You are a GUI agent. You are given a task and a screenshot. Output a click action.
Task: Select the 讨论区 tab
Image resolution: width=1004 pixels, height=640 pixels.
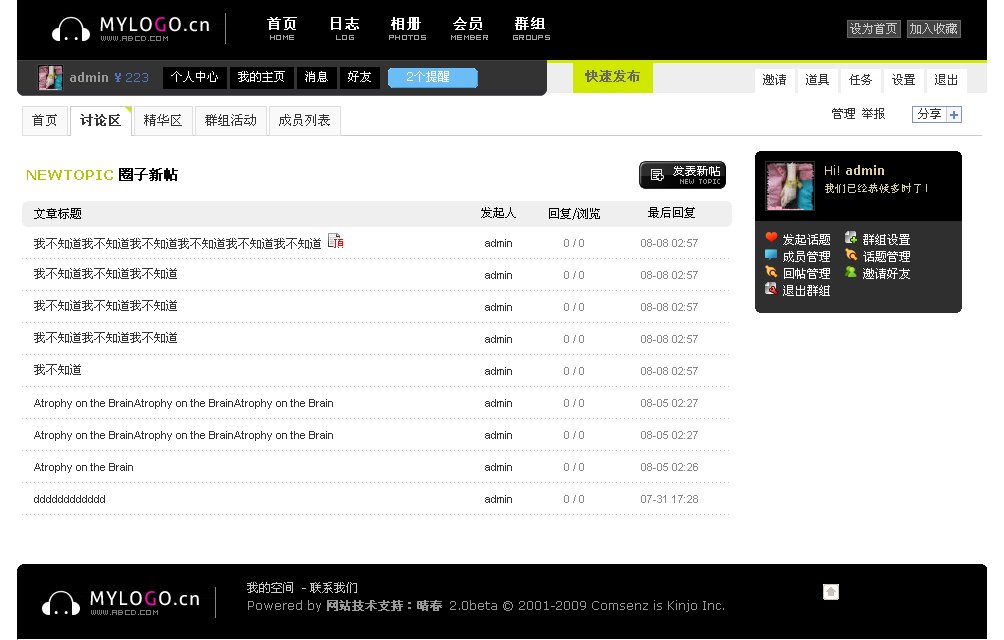[101, 120]
